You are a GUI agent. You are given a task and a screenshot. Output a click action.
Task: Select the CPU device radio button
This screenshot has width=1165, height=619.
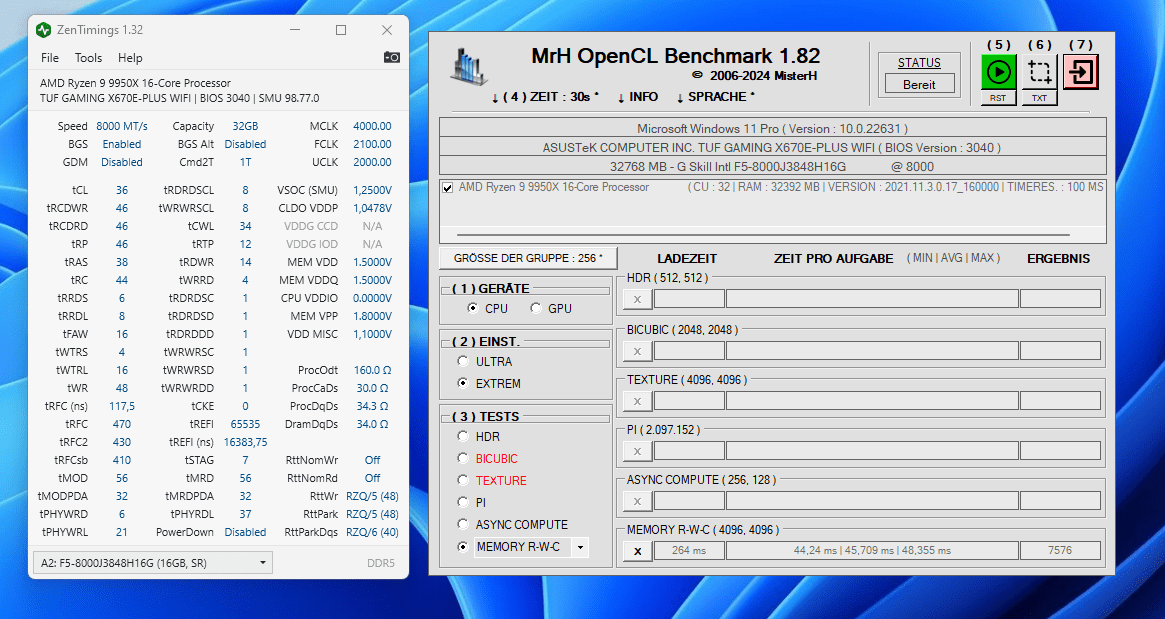click(x=473, y=308)
